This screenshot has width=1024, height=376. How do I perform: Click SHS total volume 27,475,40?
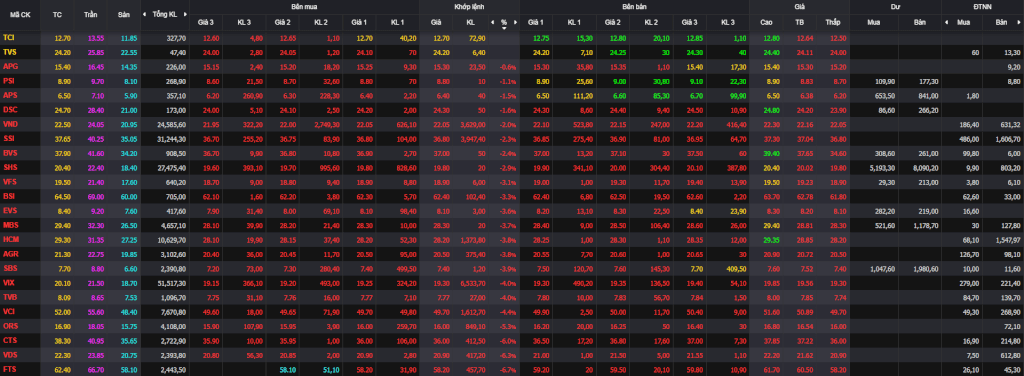click(x=172, y=167)
